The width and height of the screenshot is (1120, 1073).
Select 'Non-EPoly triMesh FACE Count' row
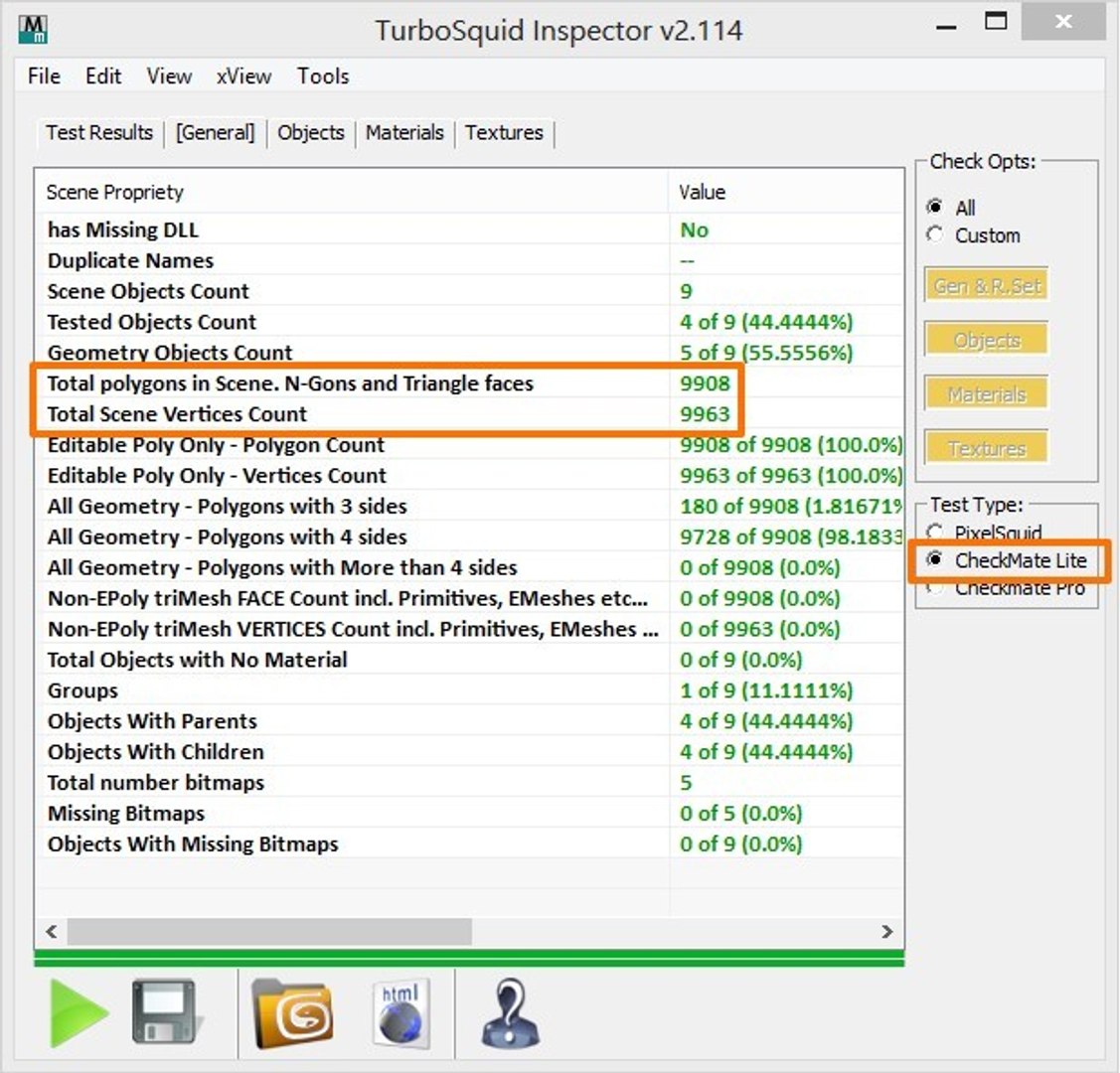(x=469, y=598)
